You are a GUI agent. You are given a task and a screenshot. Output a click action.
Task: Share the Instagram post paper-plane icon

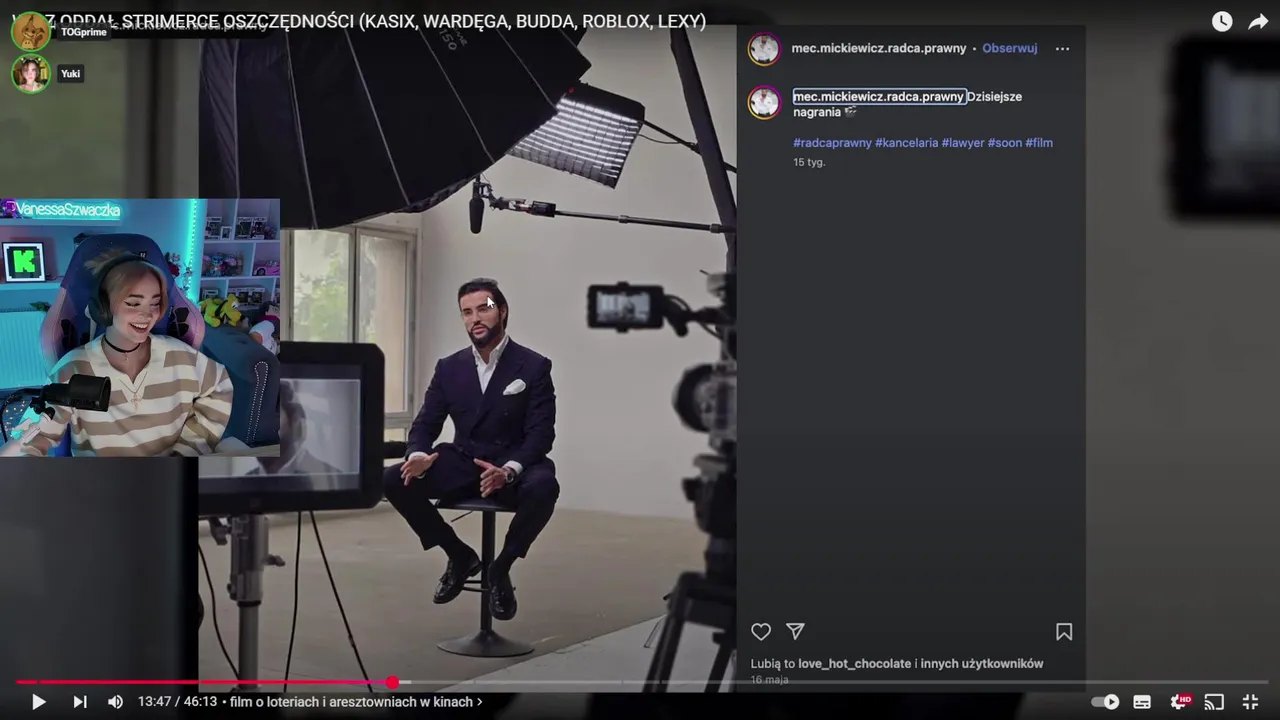point(795,632)
